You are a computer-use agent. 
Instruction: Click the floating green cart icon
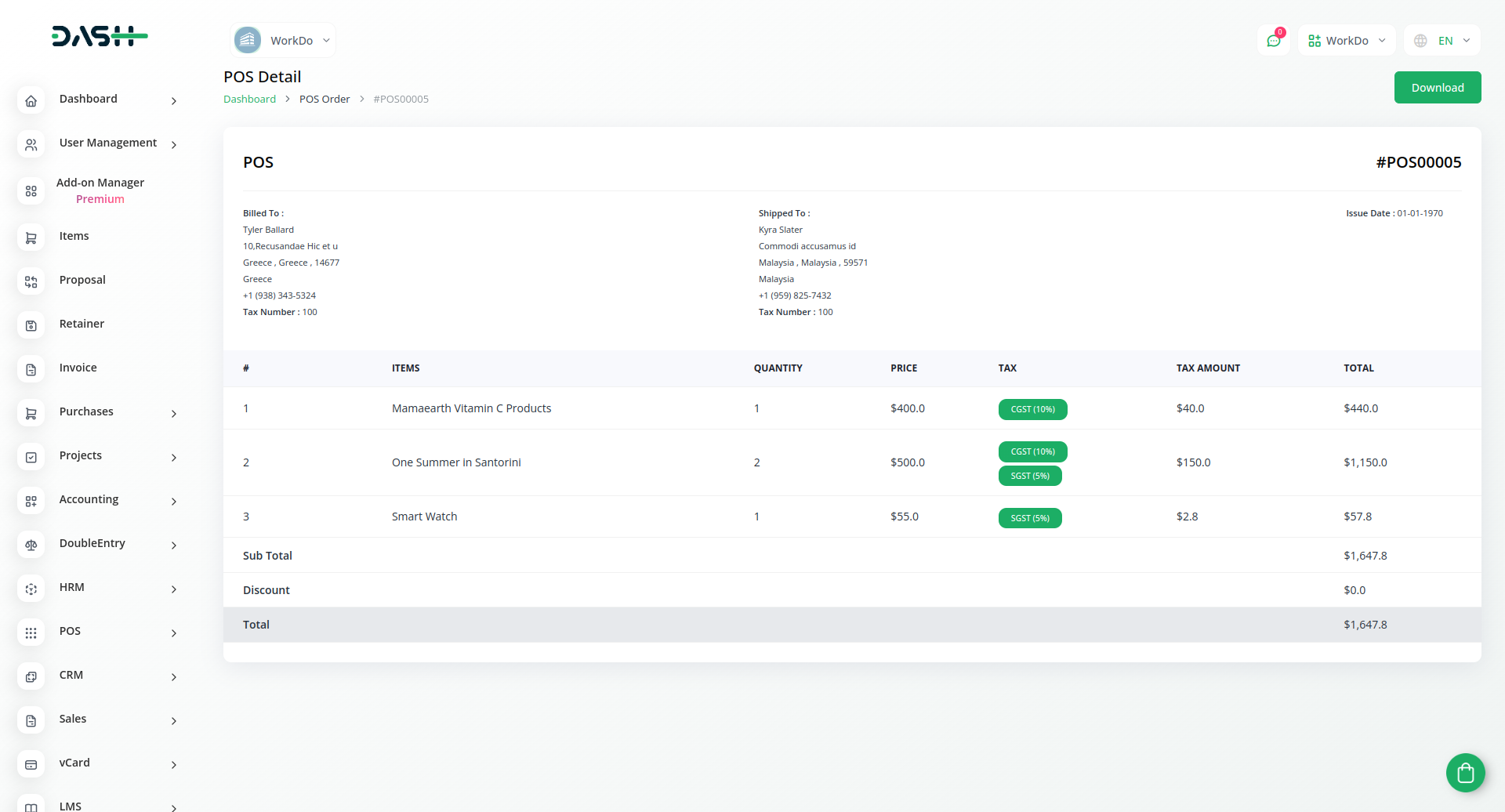1465,772
